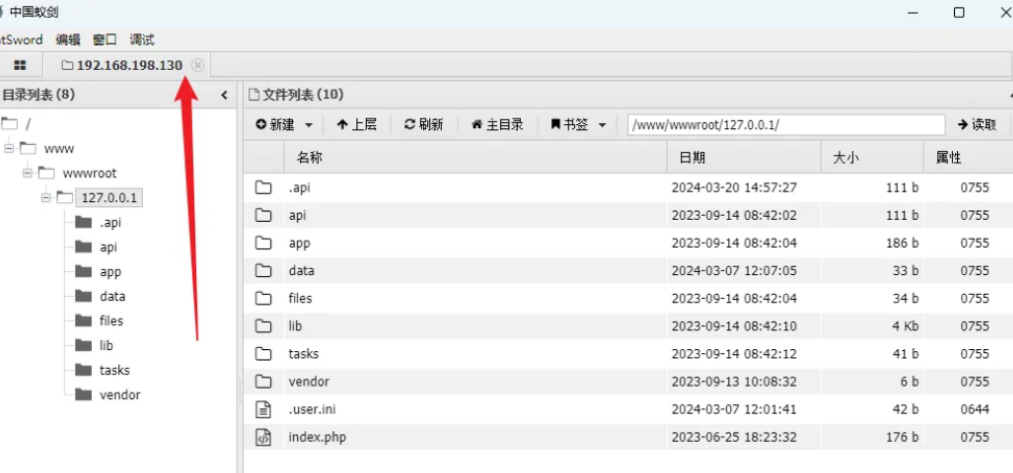Open the 新建 dropdown
The width and height of the screenshot is (1013, 473).
284,124
